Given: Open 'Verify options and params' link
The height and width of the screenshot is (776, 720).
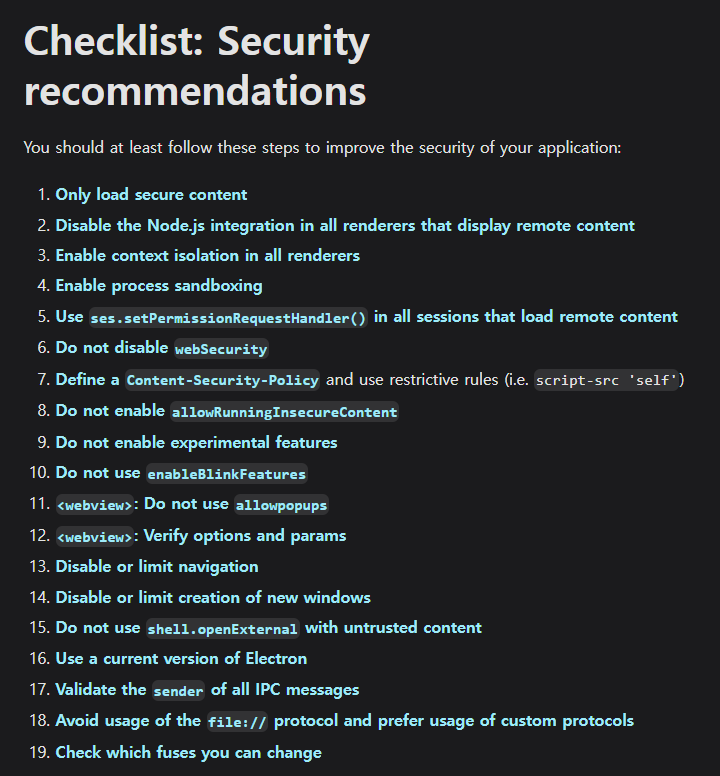Looking at the screenshot, I should click(x=201, y=536).
